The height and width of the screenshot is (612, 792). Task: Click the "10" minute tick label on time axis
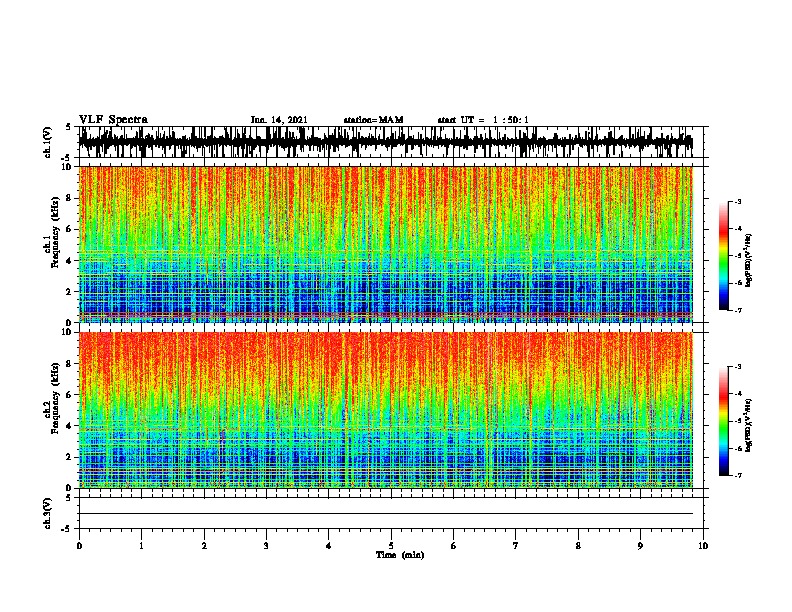coord(703,546)
